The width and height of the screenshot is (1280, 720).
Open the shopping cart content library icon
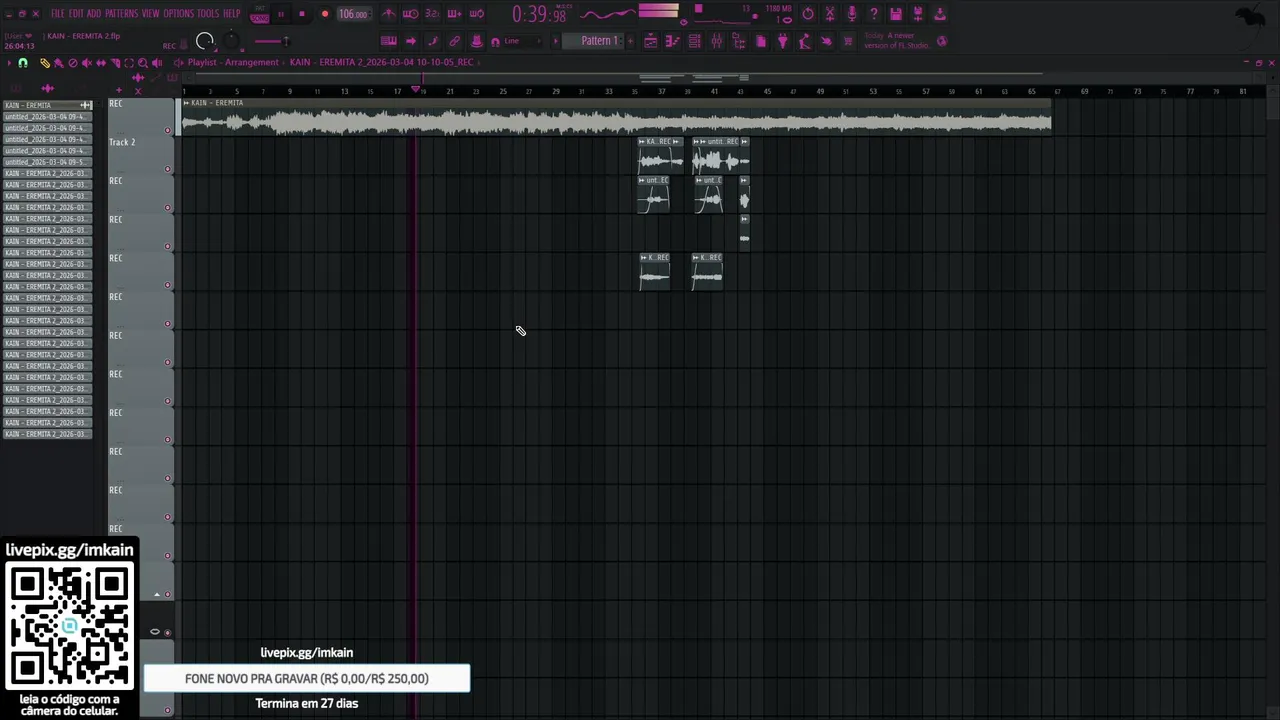click(848, 41)
